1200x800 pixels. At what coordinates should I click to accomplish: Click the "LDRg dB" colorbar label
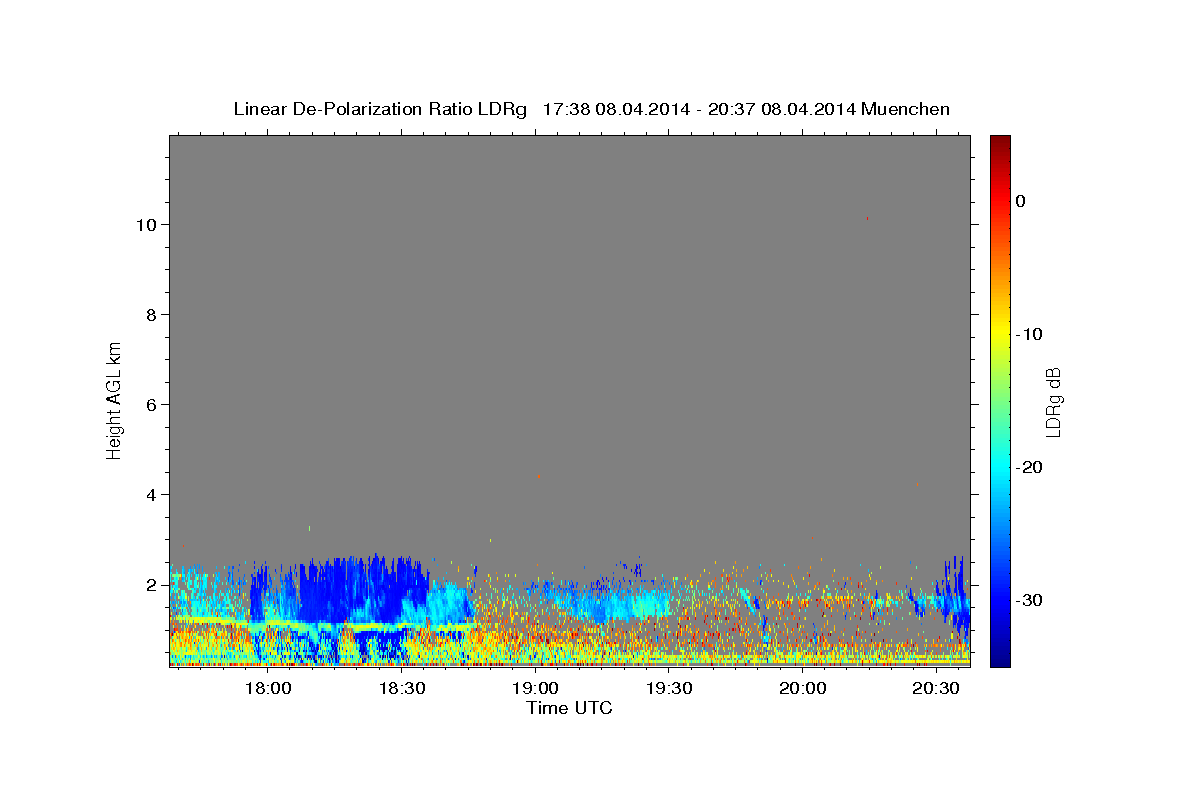pos(1053,401)
